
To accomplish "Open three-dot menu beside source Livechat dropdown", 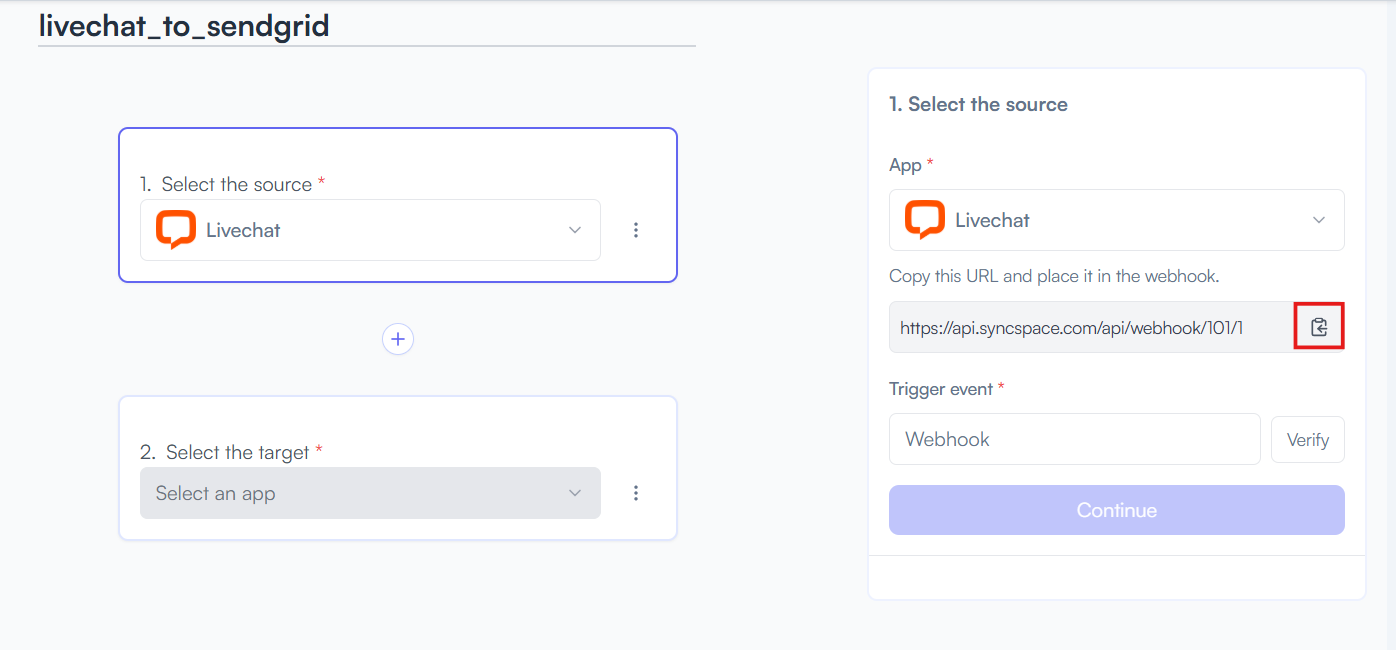I will click(x=636, y=230).
